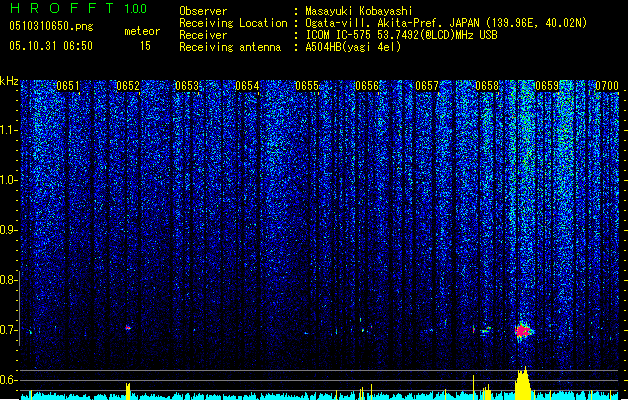629x400 pixels.
Task: Click the 0658 time marker
Action: click(x=487, y=86)
